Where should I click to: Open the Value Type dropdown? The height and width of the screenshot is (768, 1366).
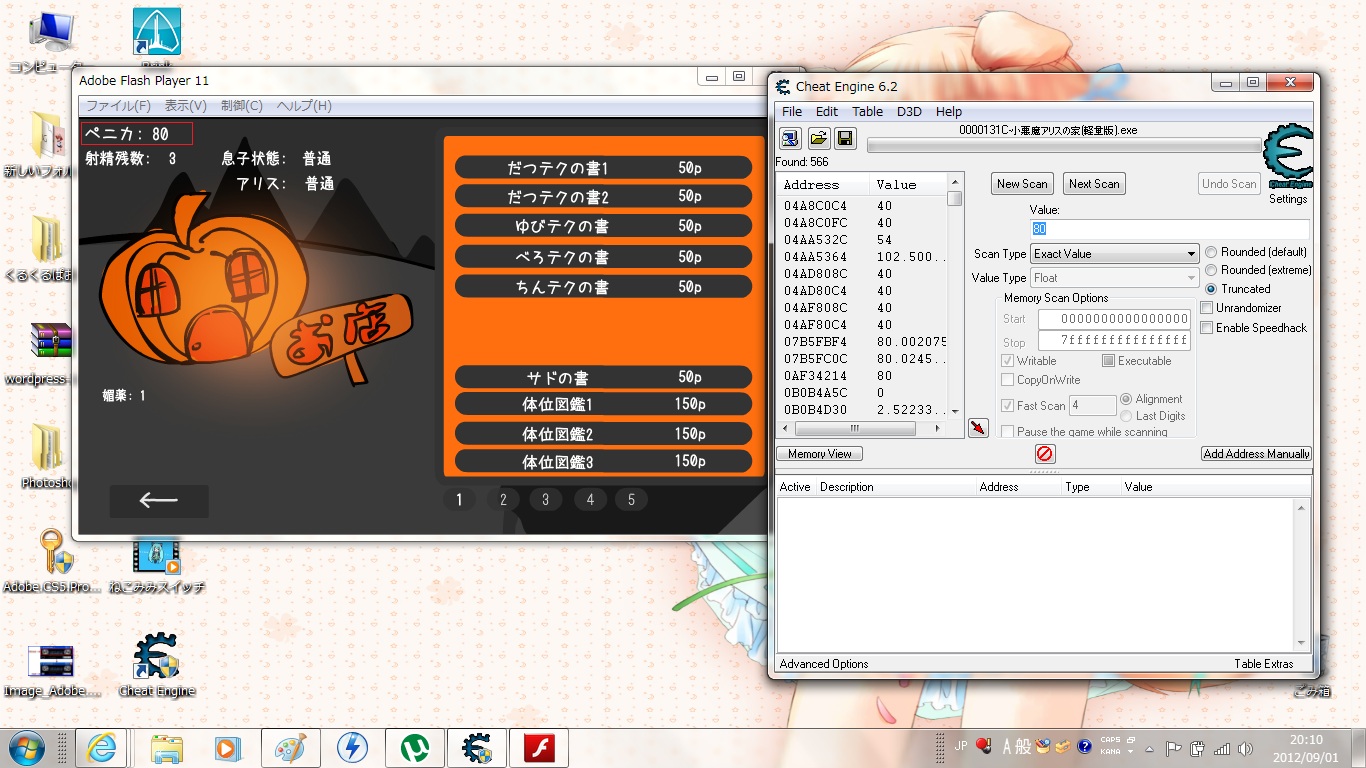(1114, 278)
